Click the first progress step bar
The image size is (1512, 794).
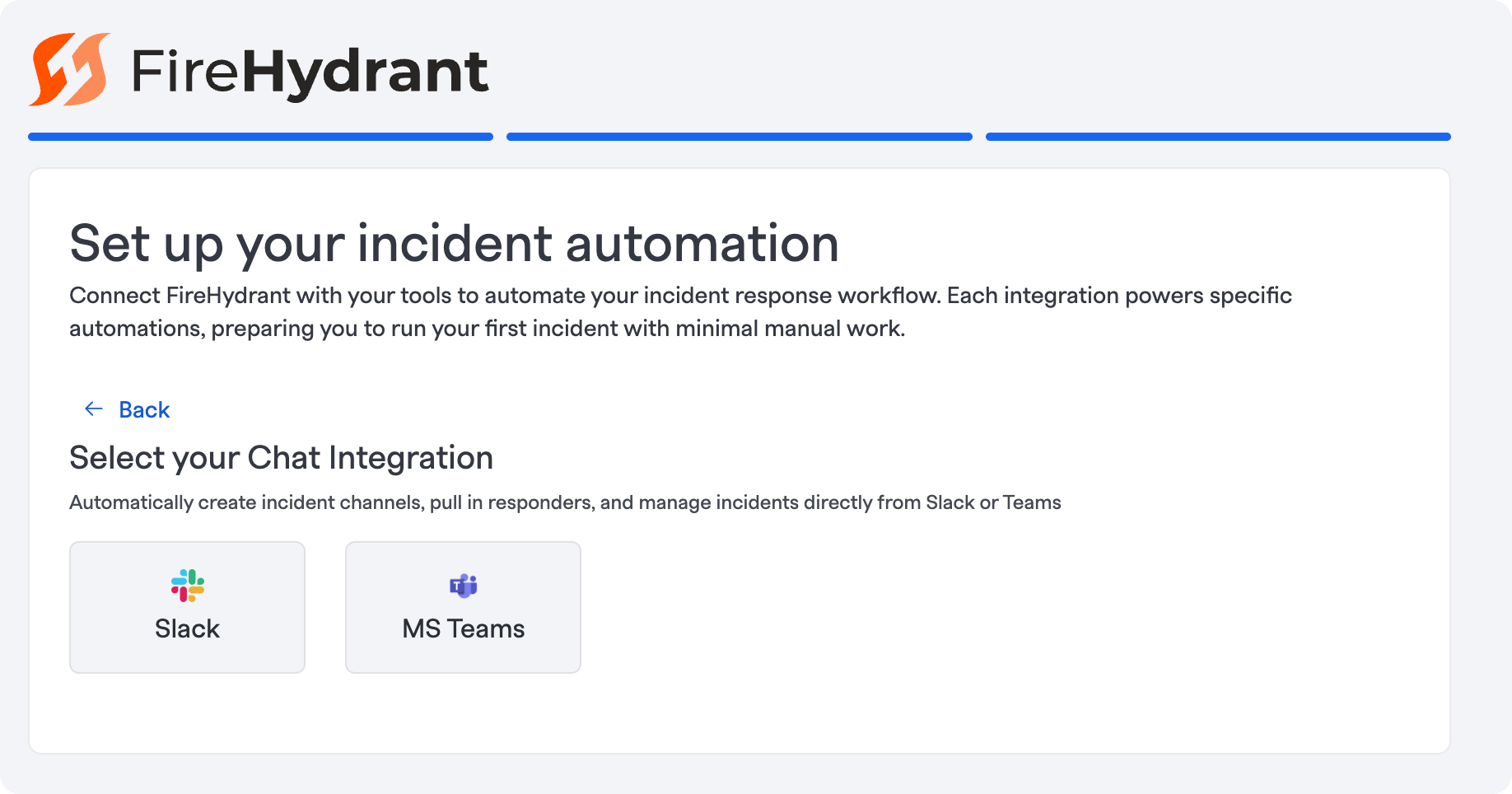tap(261, 137)
